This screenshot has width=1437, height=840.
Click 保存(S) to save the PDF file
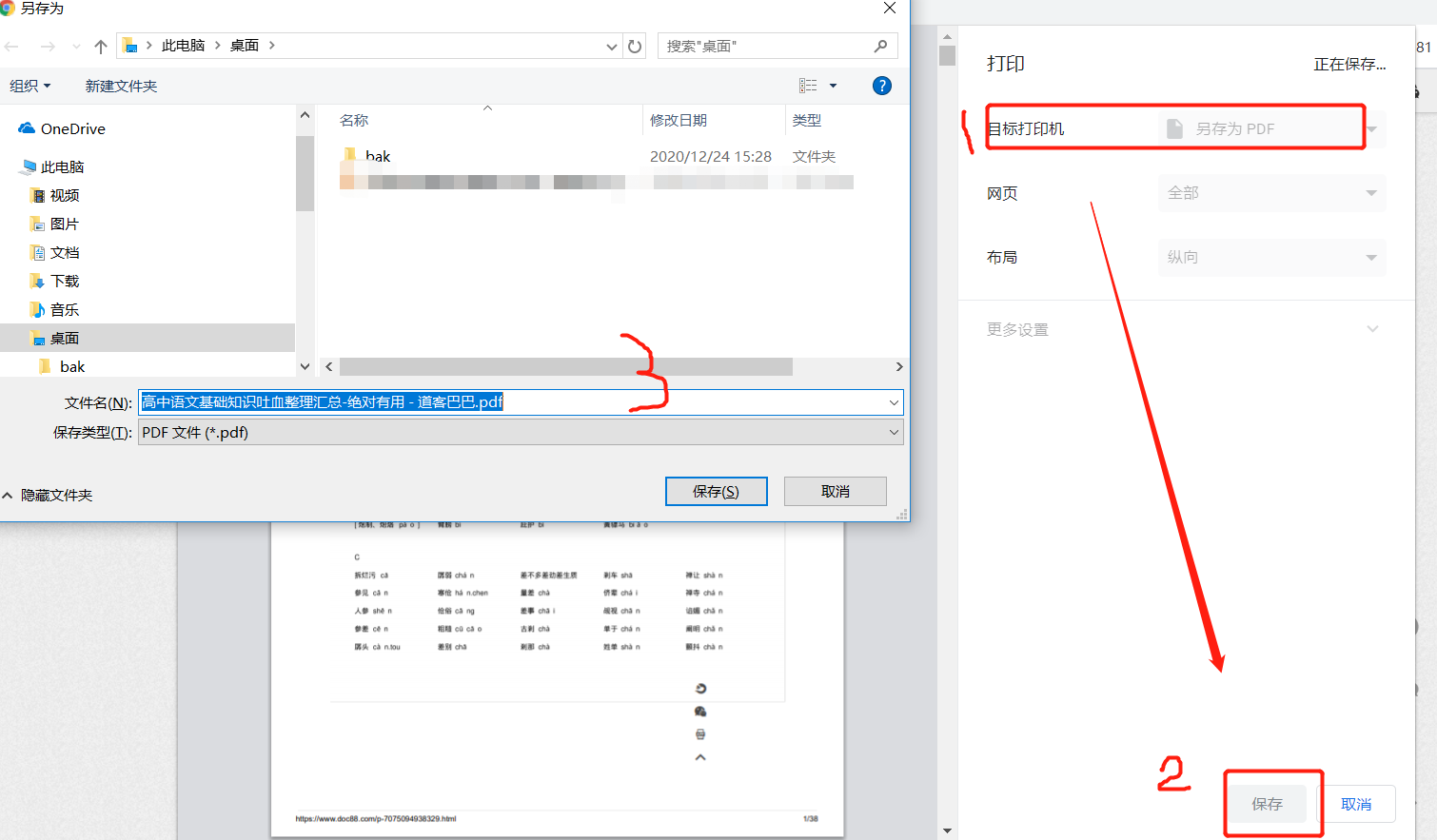[716, 491]
